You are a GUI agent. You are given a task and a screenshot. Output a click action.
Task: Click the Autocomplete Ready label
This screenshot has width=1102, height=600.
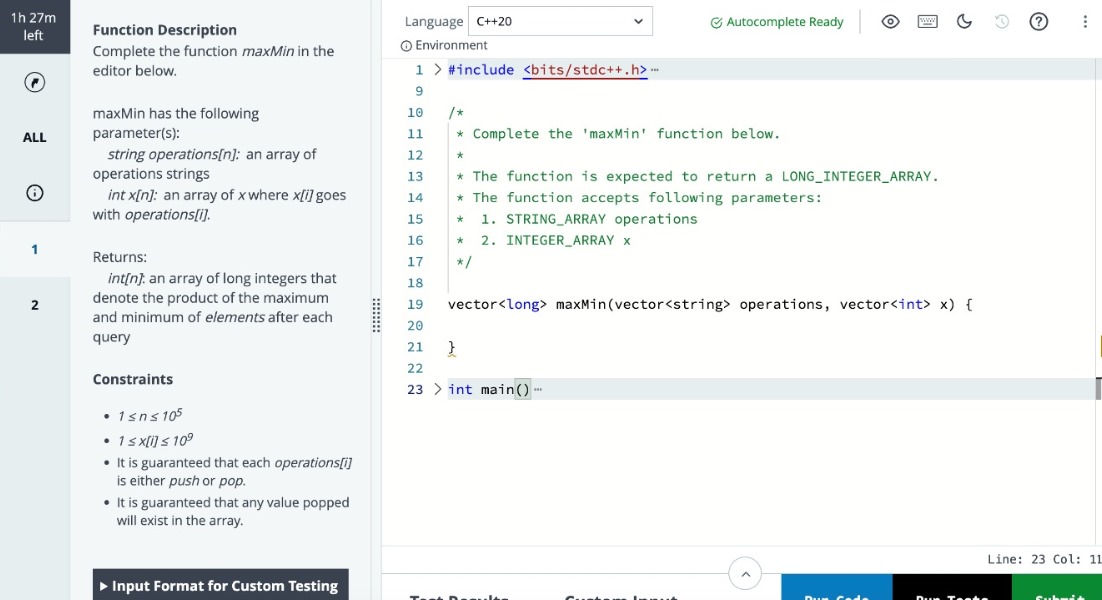pyautogui.click(x=784, y=22)
